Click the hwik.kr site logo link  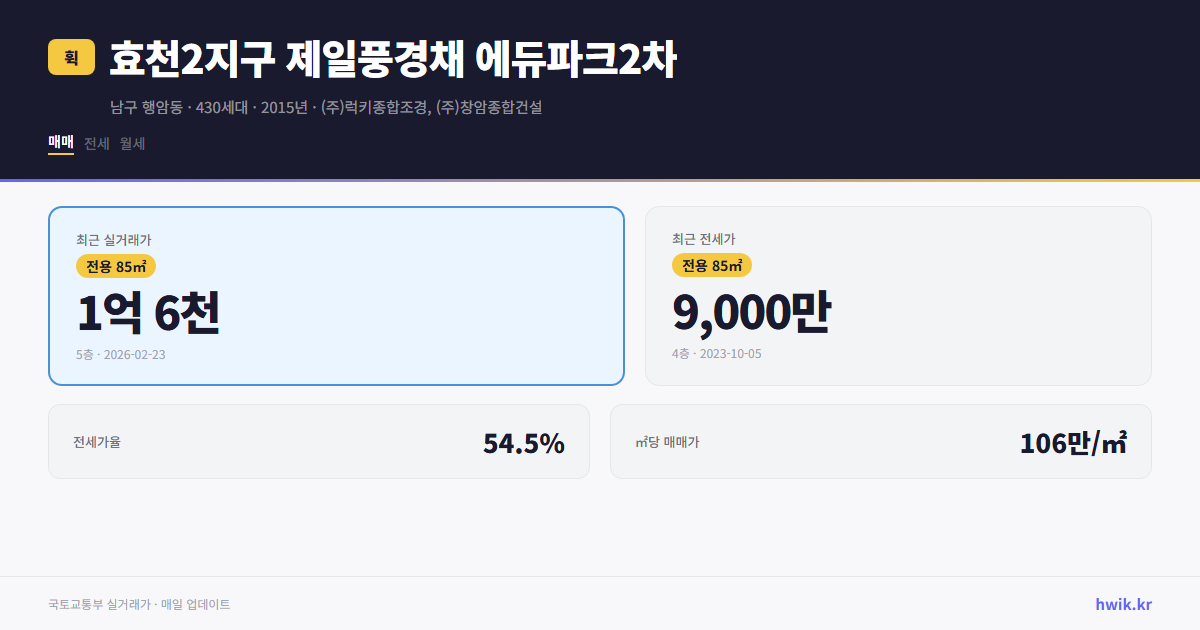1122,603
